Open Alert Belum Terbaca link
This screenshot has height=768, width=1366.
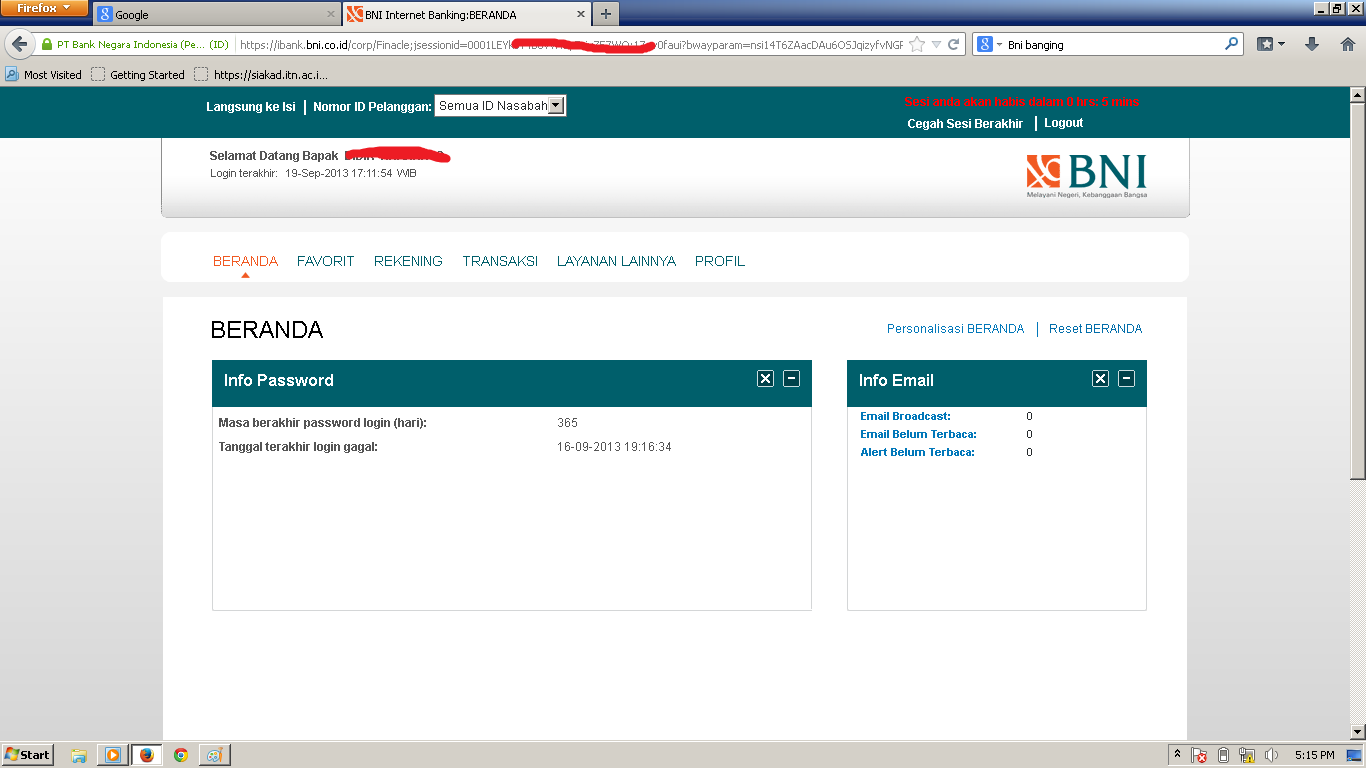tap(918, 452)
